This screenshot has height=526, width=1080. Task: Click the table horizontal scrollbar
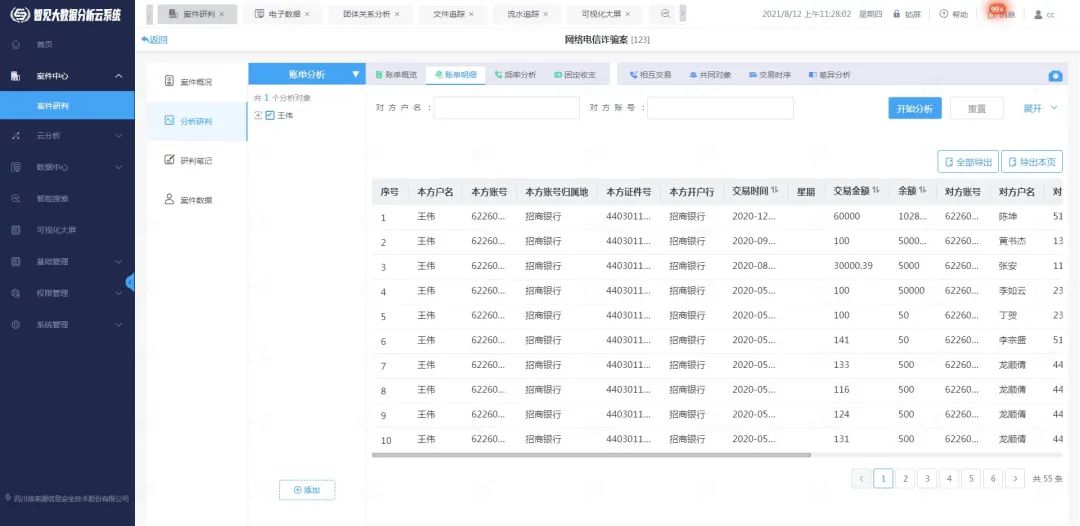tap(591, 455)
